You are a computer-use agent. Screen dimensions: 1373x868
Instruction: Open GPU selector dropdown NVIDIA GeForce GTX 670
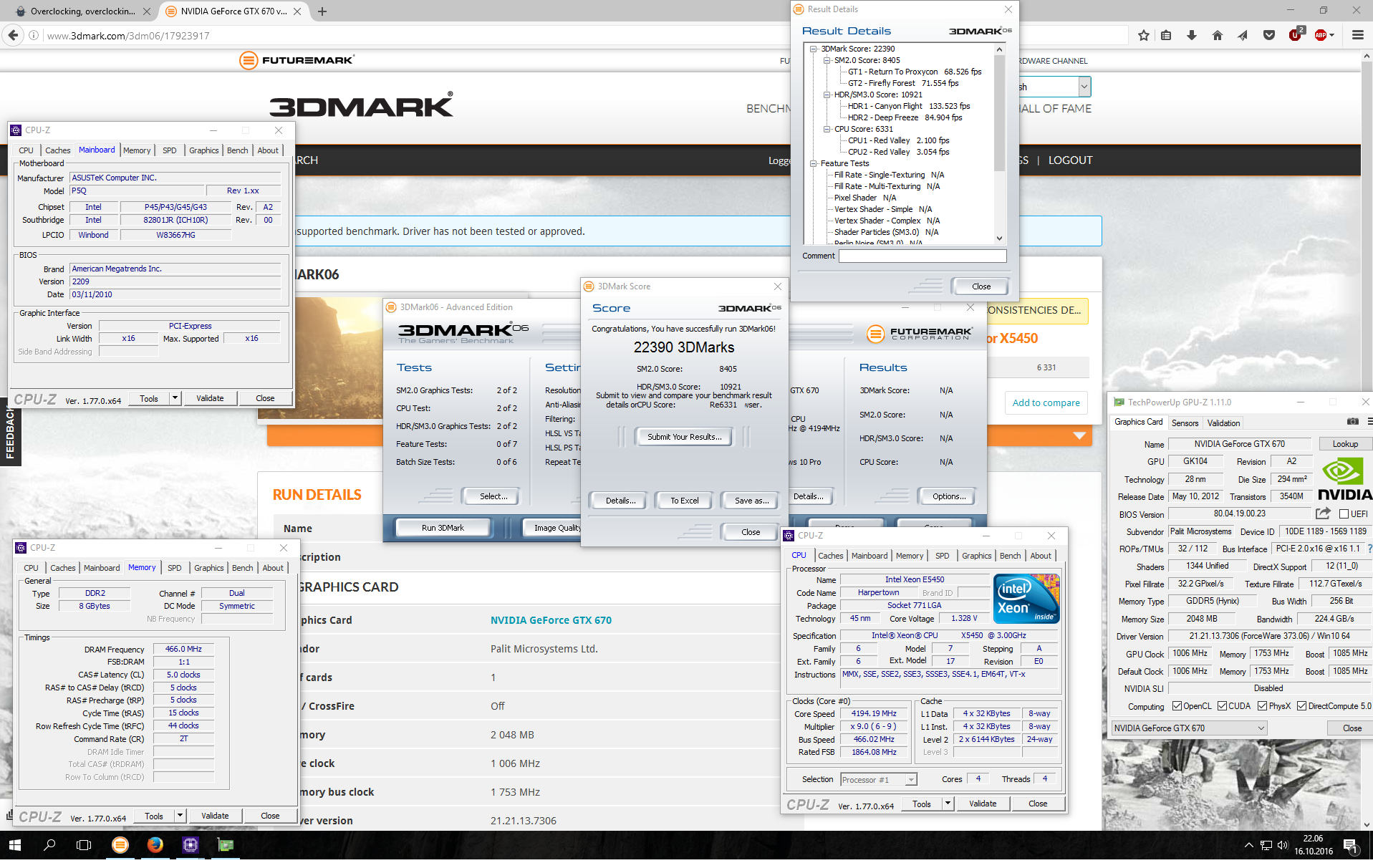tap(1189, 728)
